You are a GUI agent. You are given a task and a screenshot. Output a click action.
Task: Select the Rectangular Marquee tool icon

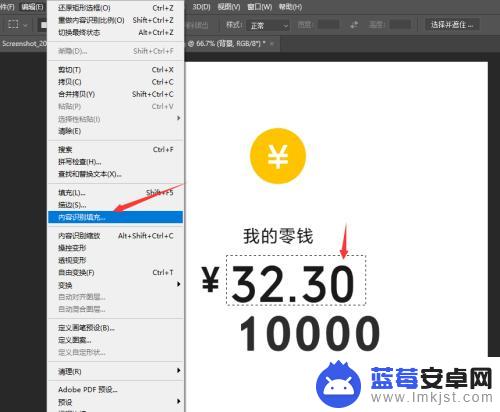[13, 25]
